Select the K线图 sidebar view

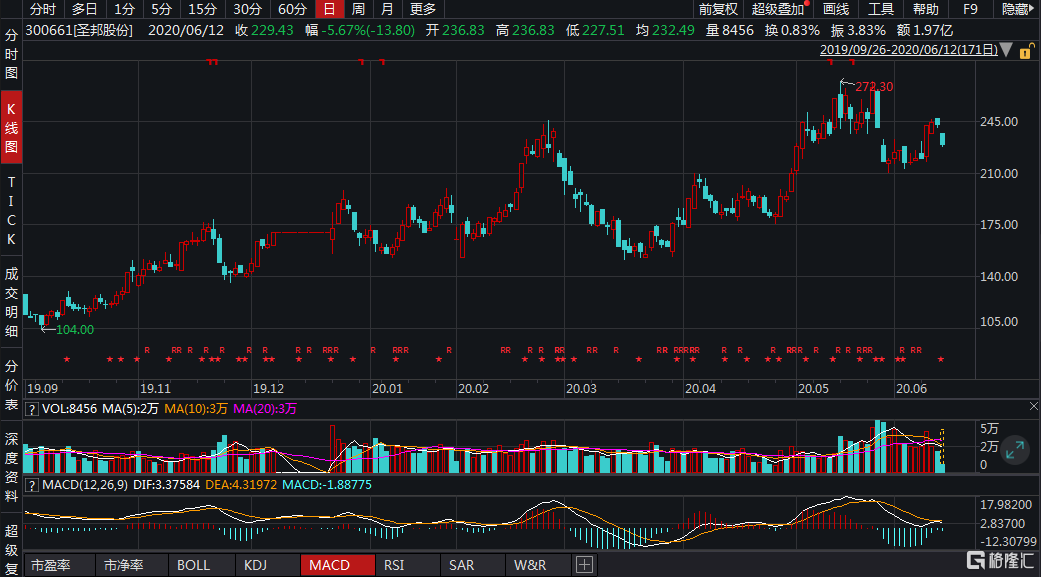11,127
